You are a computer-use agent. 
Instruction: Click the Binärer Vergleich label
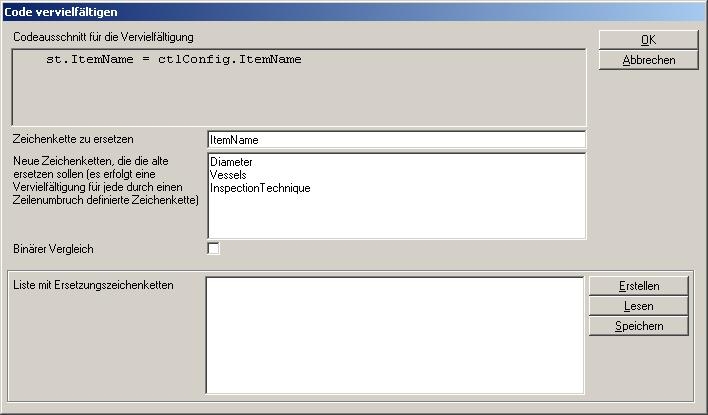[54, 249]
